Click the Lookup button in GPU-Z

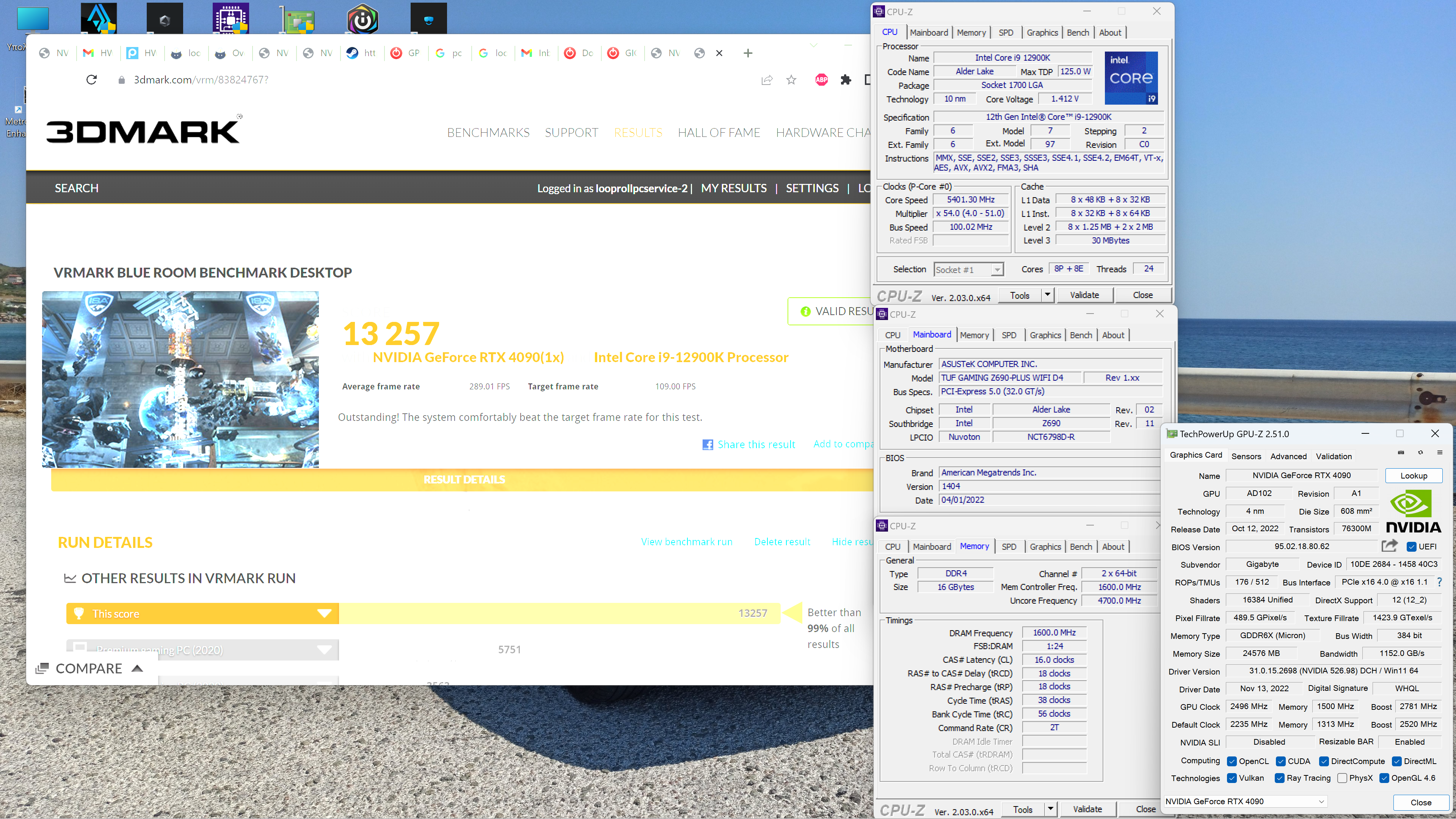pos(1413,475)
